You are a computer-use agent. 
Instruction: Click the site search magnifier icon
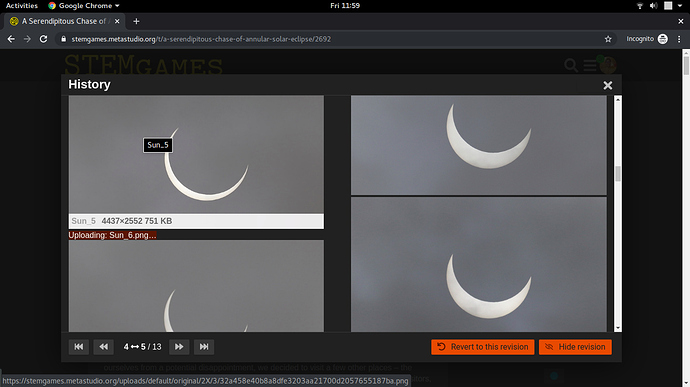tap(571, 65)
